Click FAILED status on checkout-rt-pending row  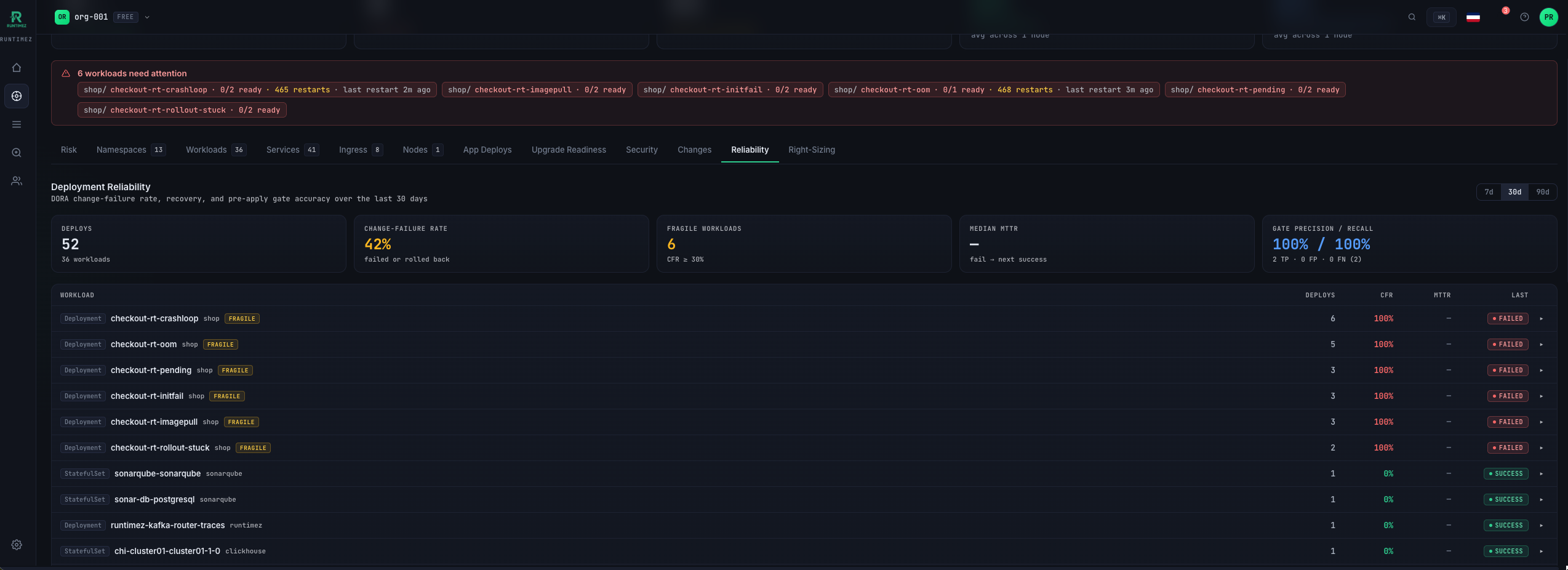click(x=1508, y=371)
